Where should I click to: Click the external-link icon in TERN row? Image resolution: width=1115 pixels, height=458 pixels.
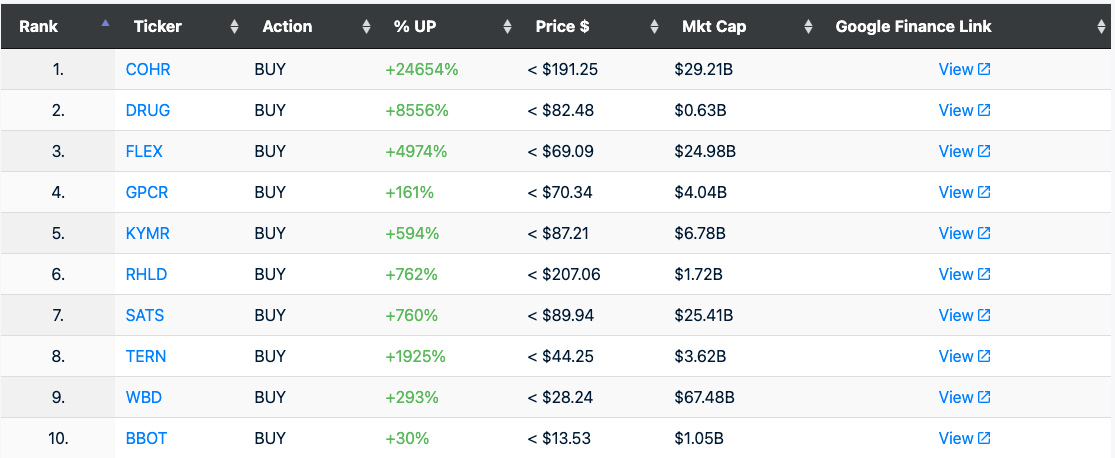pyautogui.click(x=984, y=356)
